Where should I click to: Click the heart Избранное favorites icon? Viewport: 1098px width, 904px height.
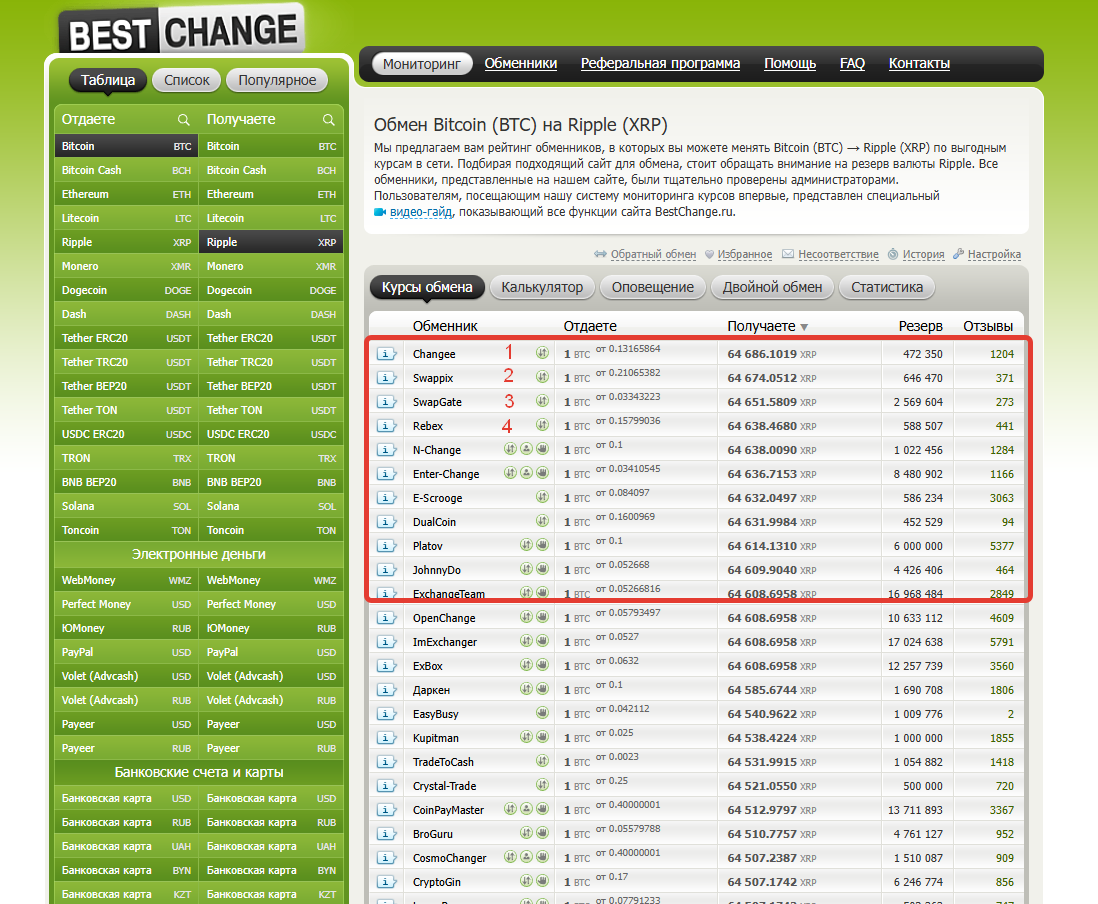click(x=709, y=255)
